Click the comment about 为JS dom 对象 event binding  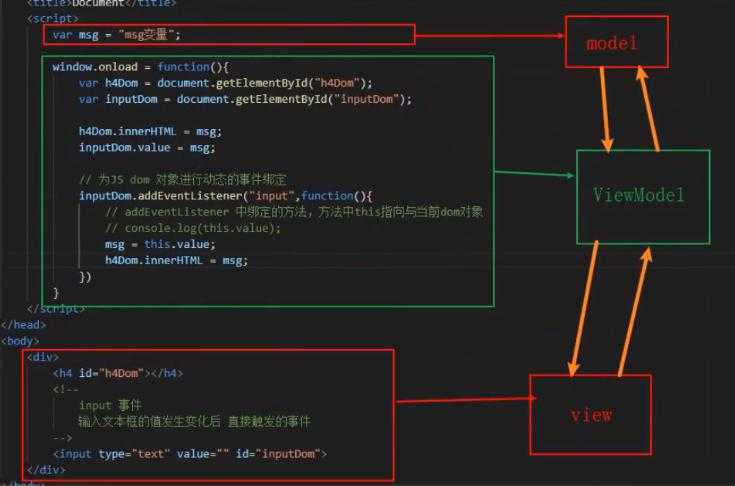click(x=183, y=179)
